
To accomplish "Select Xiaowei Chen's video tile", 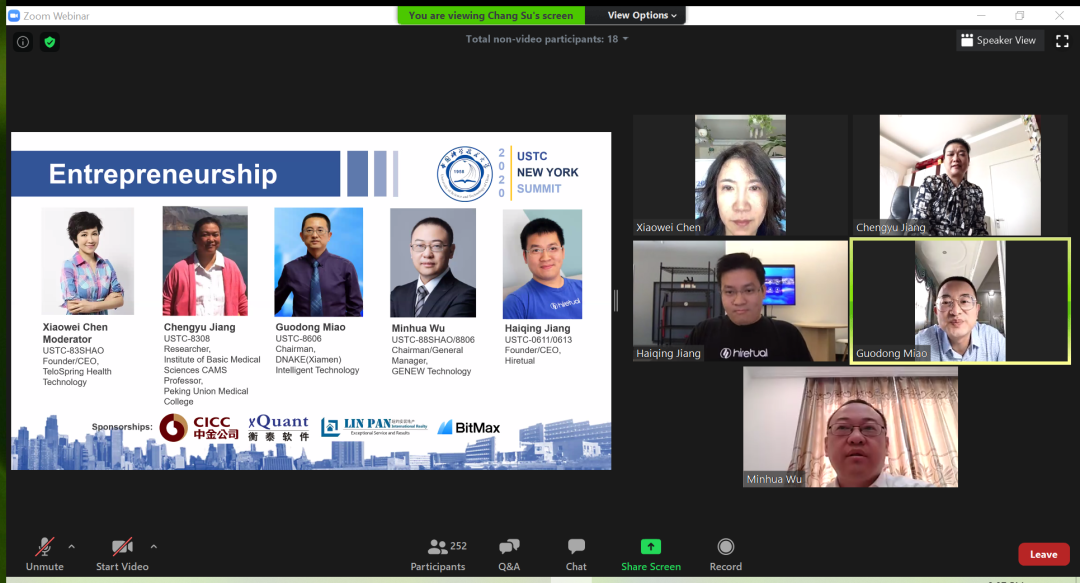I will click(740, 175).
